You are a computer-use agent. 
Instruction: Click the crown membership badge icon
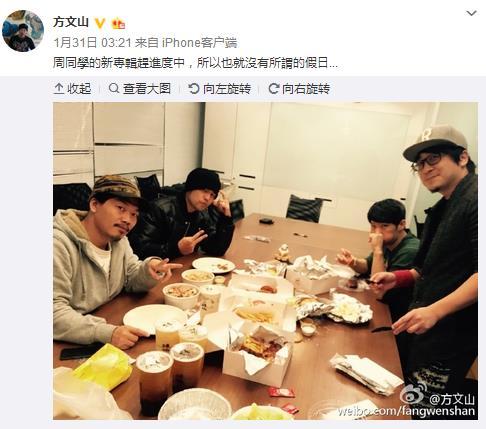[118, 23]
